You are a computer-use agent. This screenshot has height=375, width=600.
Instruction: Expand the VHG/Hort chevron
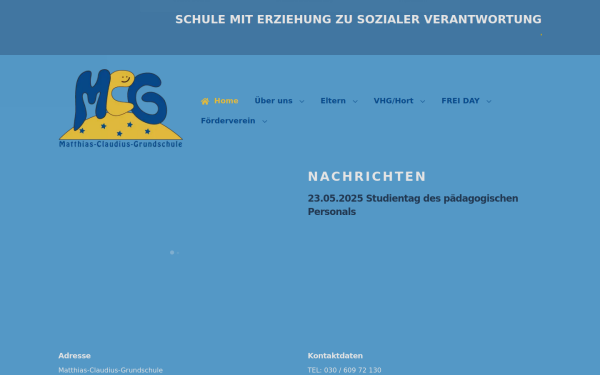[422, 101]
